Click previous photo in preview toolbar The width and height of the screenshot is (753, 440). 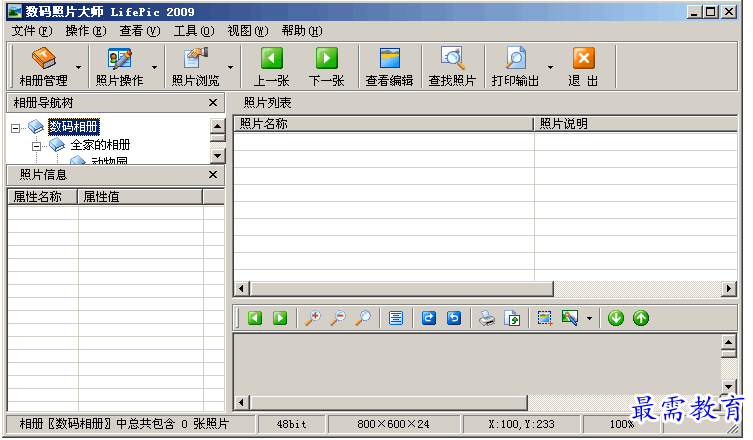[255, 318]
